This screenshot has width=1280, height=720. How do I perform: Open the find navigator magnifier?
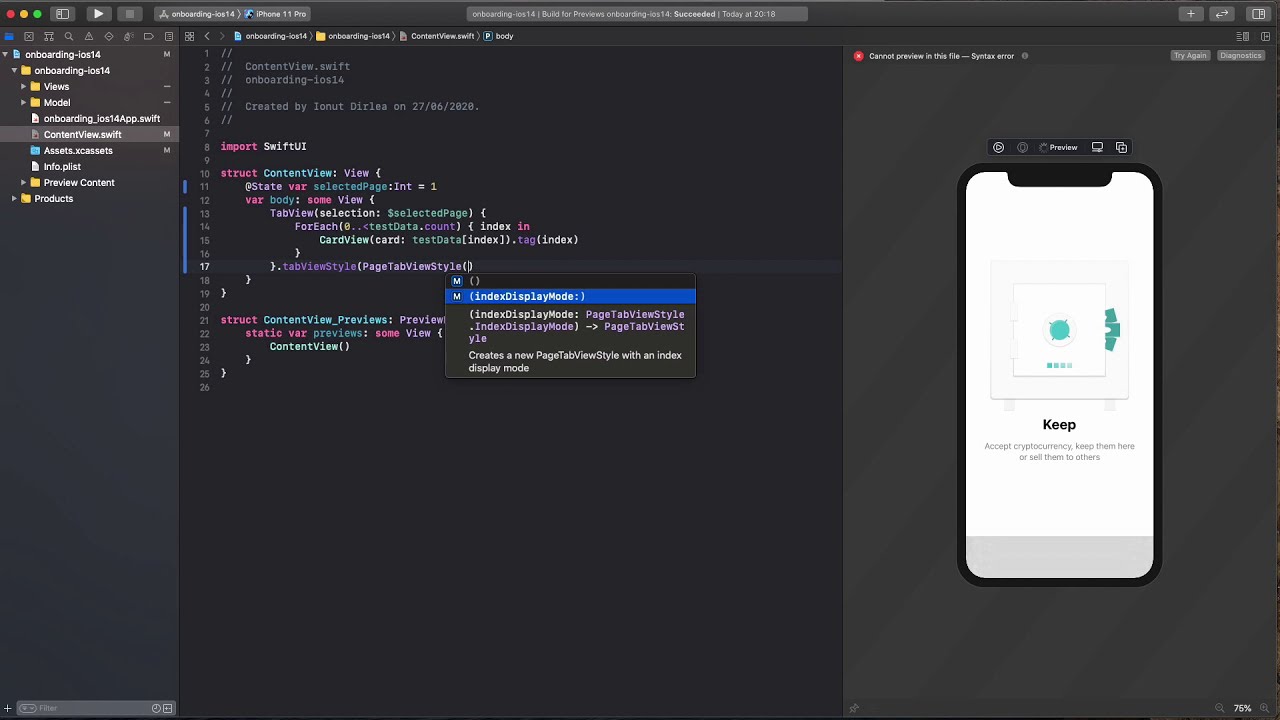coord(69,36)
